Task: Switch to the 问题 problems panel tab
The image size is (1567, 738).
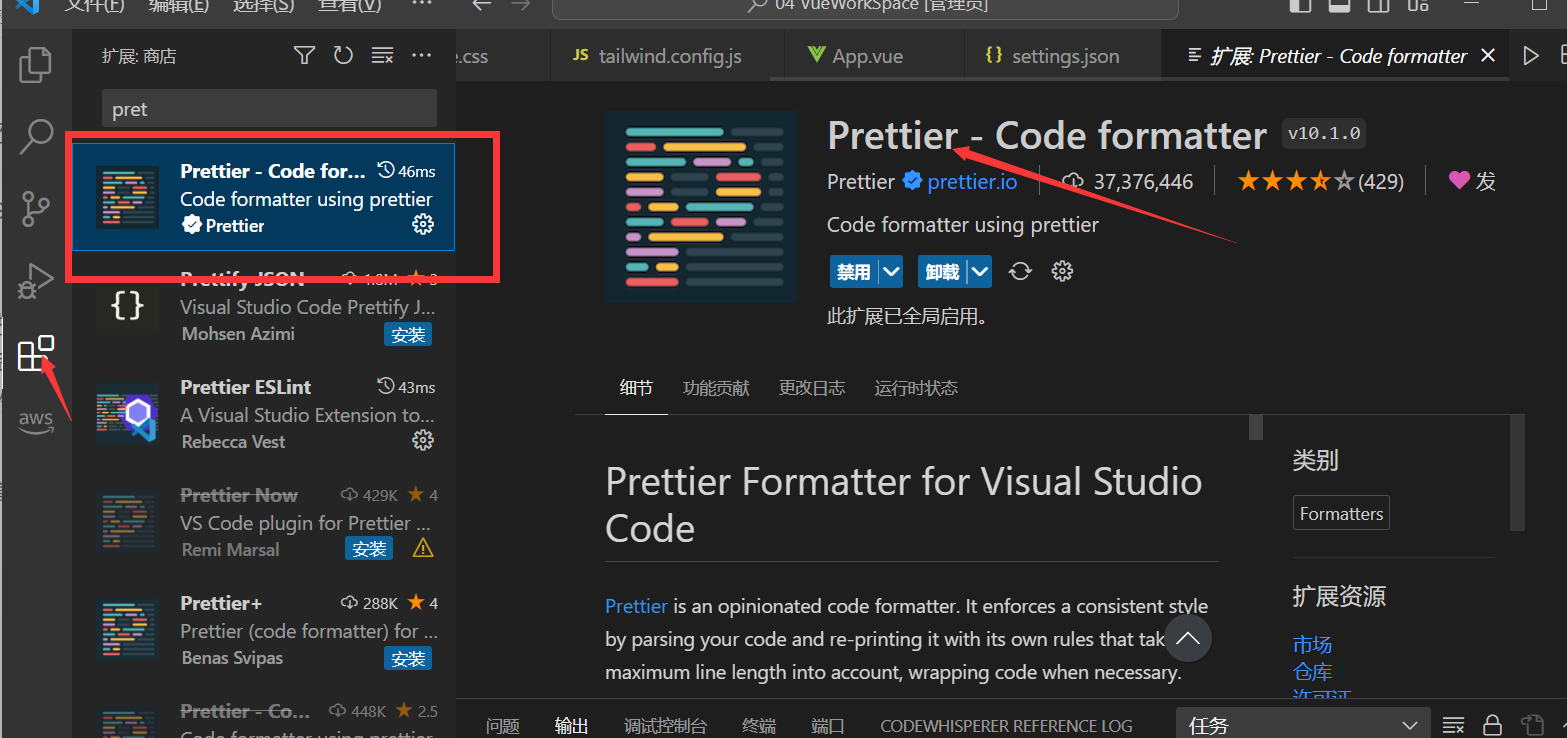Action: [x=503, y=726]
